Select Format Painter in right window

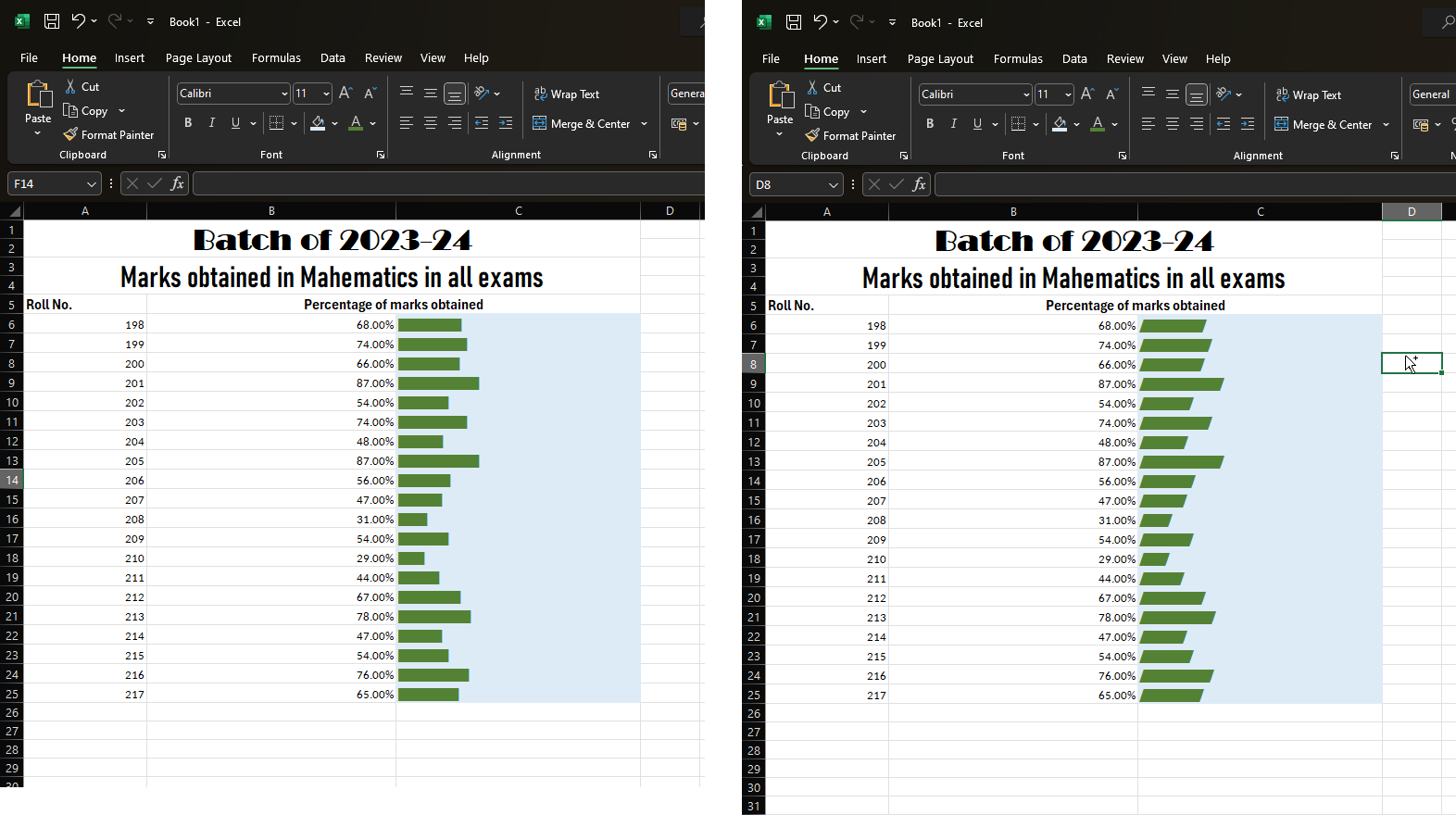850,135
